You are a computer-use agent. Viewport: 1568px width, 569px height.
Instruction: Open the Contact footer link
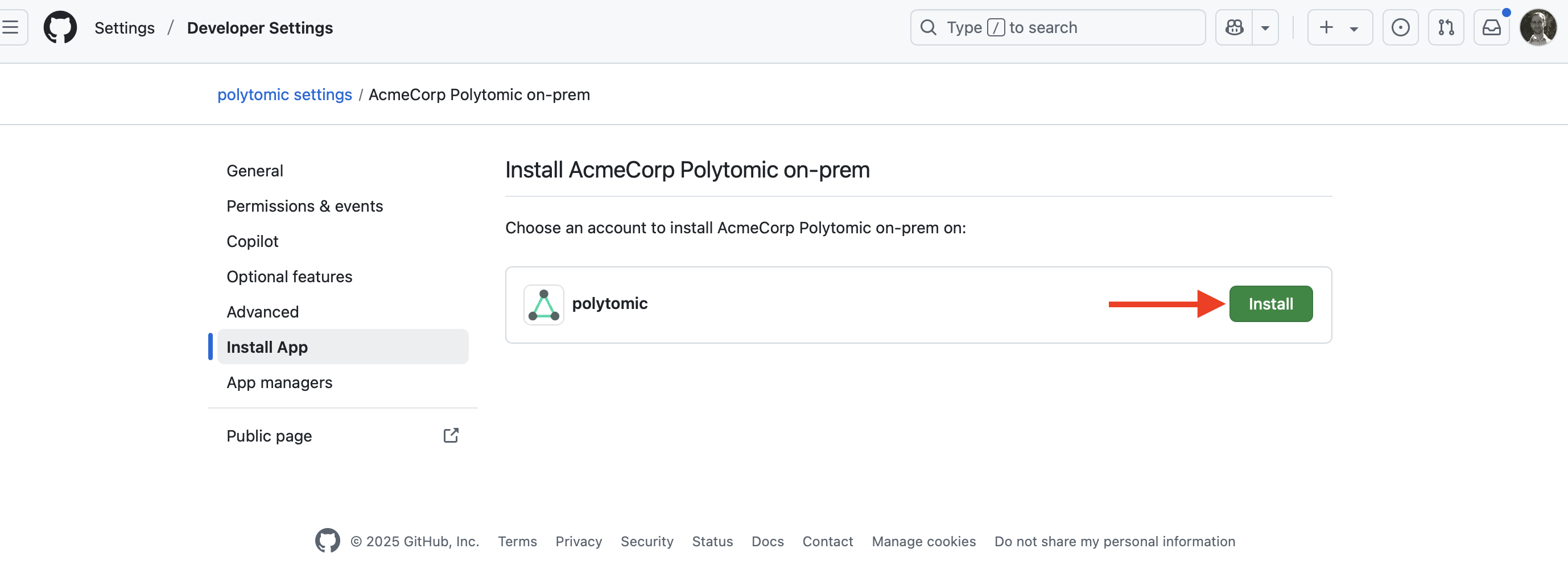(x=828, y=542)
